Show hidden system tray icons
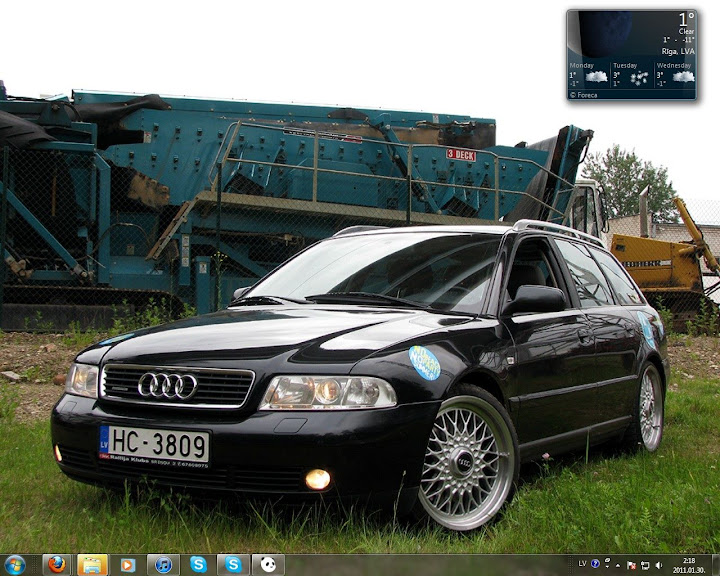 coord(619,565)
